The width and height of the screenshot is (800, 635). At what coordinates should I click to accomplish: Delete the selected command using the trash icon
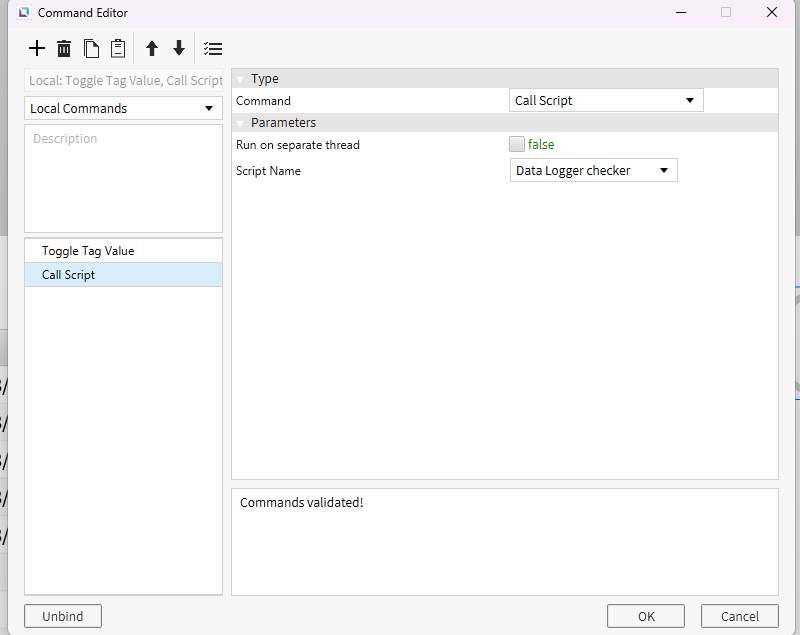tap(64, 49)
